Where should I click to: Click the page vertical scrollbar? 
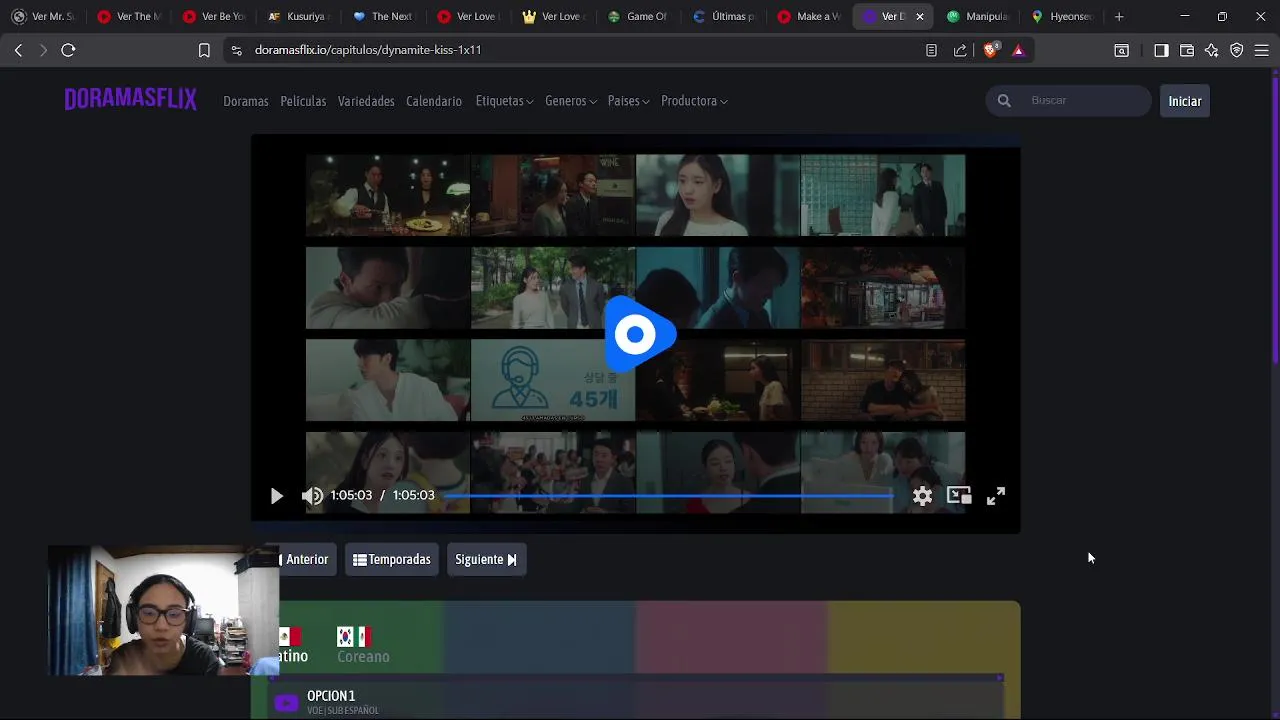point(1275,220)
